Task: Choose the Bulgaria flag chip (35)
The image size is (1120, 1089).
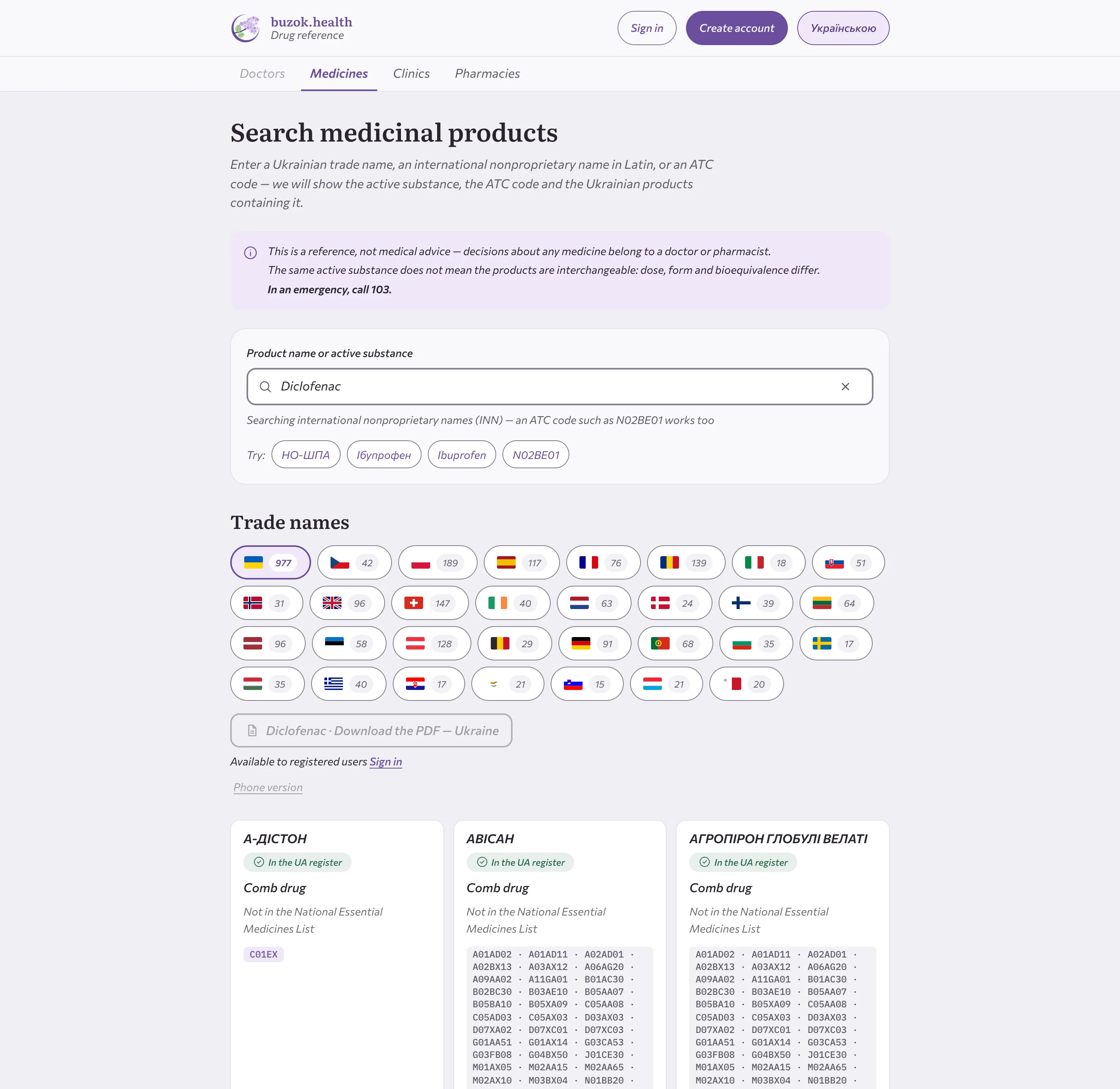Action: [756, 643]
